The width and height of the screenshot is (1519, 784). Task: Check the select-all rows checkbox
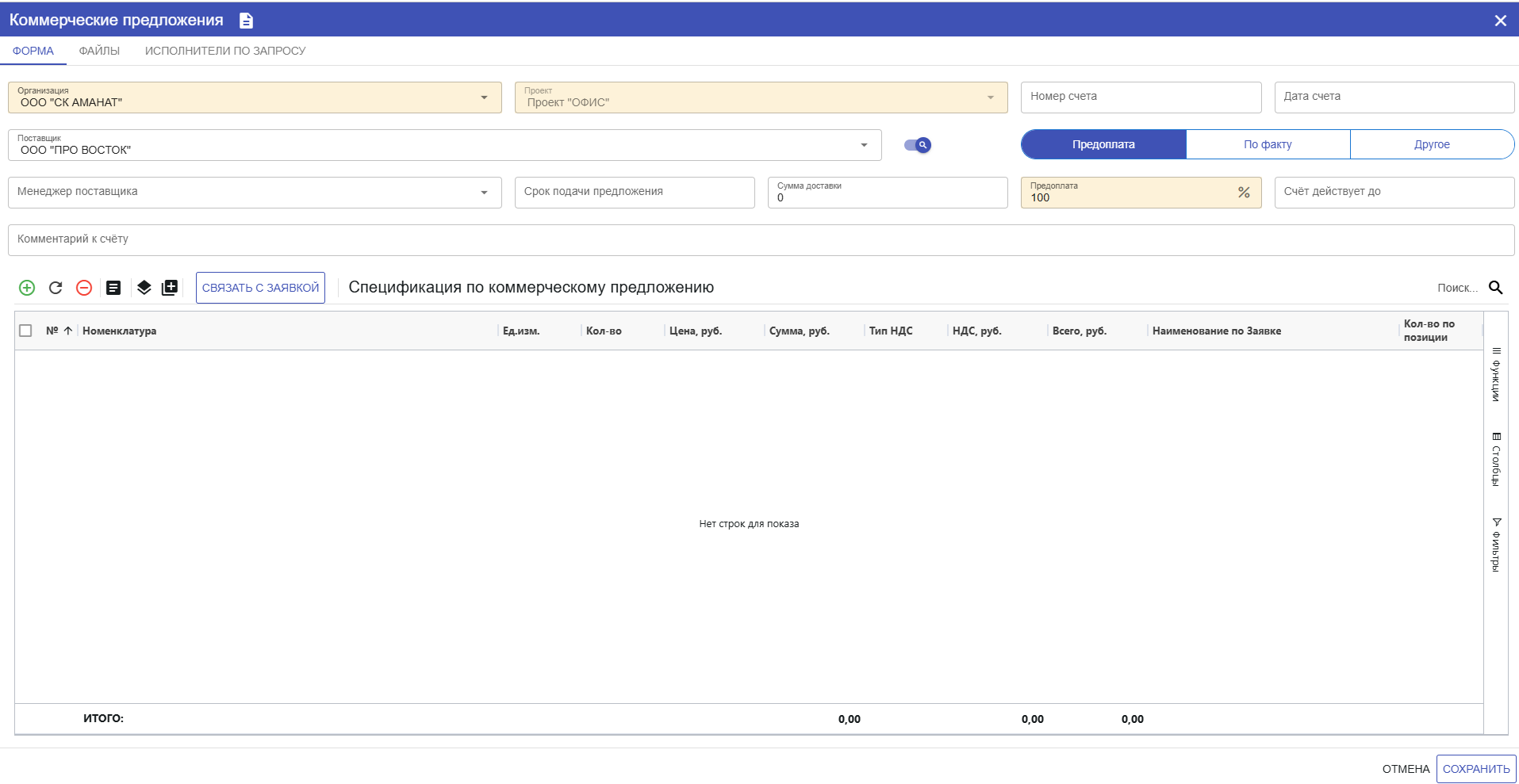click(x=25, y=331)
